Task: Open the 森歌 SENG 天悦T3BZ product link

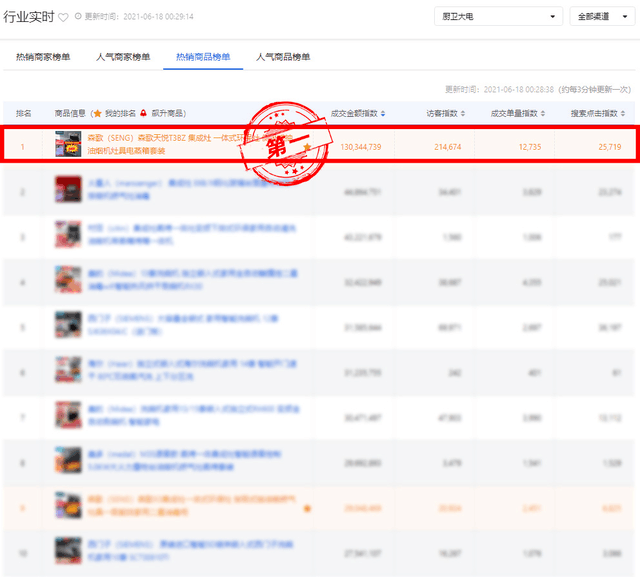Action: pos(190,144)
